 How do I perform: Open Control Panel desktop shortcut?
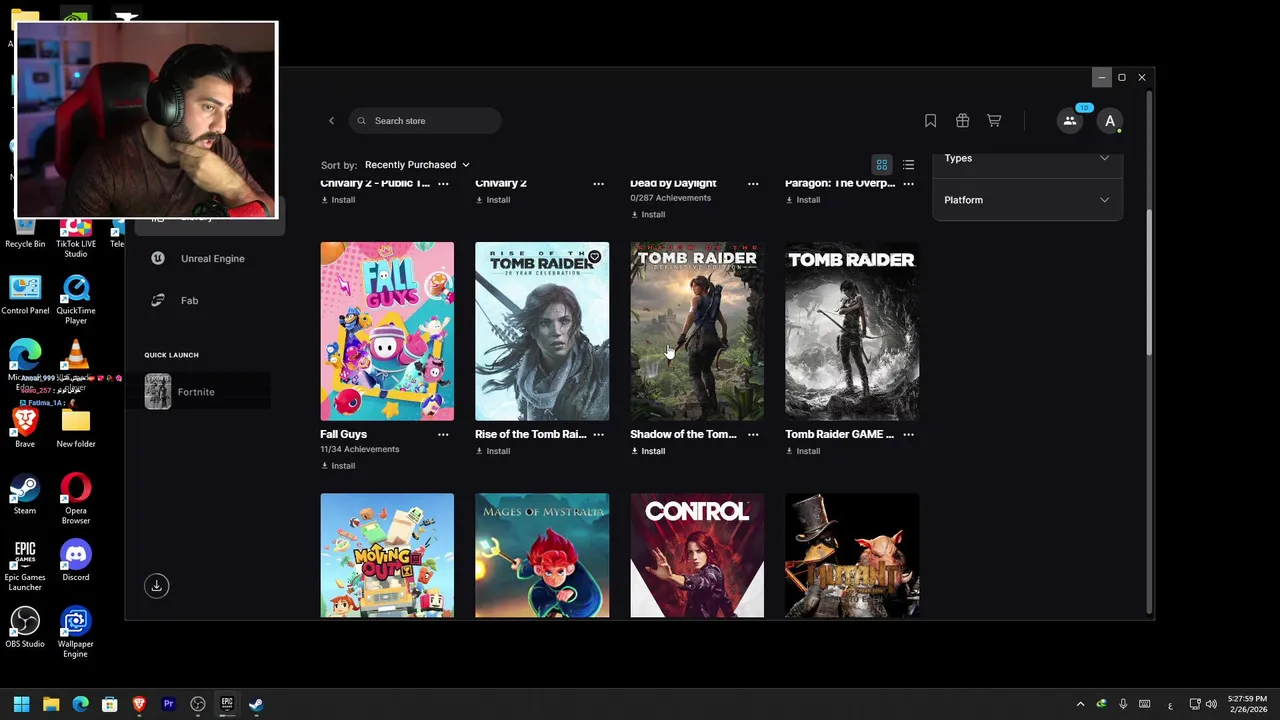(x=25, y=295)
